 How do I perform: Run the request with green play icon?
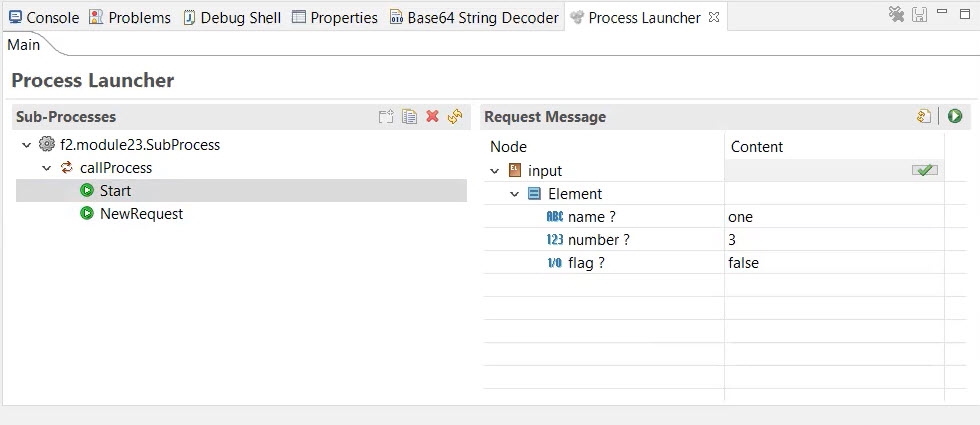(x=955, y=117)
